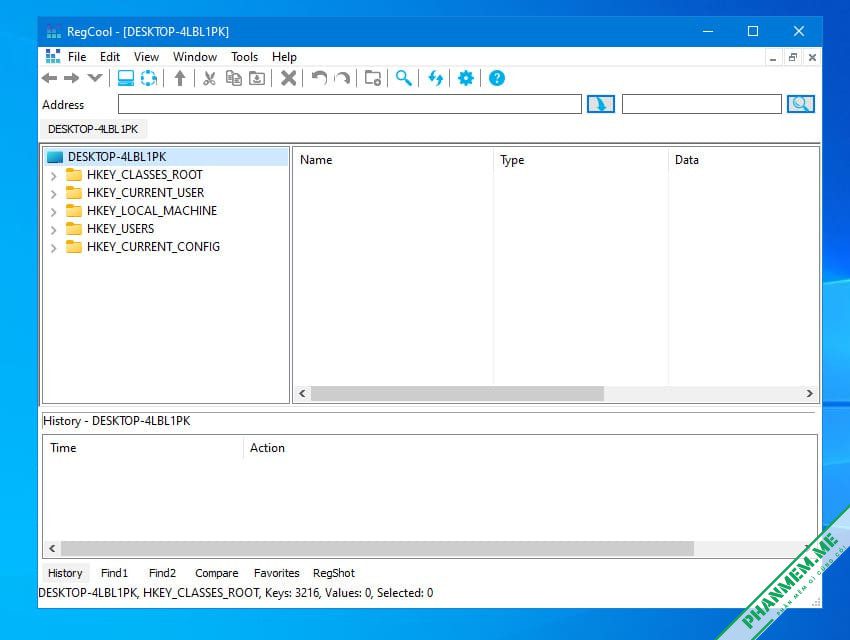
Task: Close the inner MDI child window
Action: pyautogui.click(x=812, y=57)
